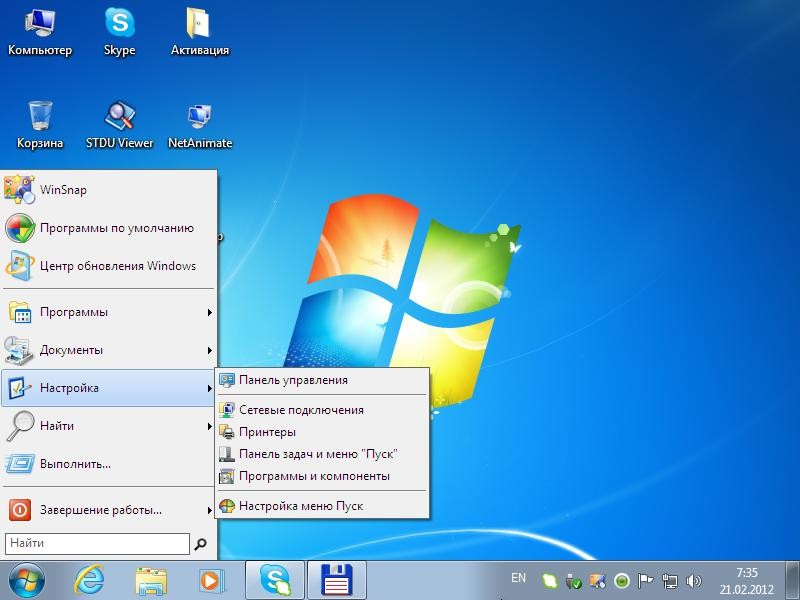The image size is (800, 600).
Task: Launch Internet Explorer from the taskbar
Action: (89, 581)
